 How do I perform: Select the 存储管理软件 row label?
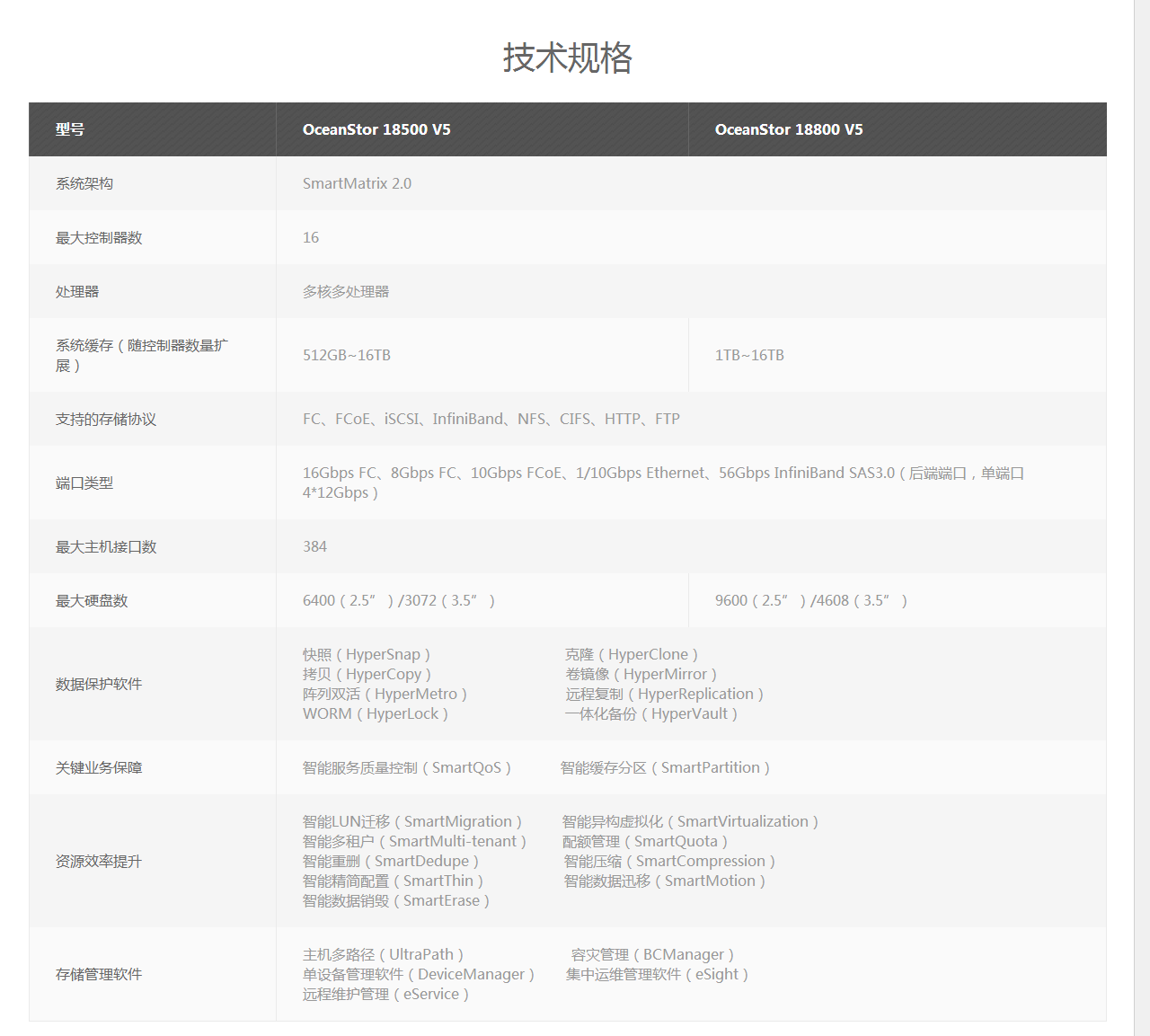(x=99, y=974)
